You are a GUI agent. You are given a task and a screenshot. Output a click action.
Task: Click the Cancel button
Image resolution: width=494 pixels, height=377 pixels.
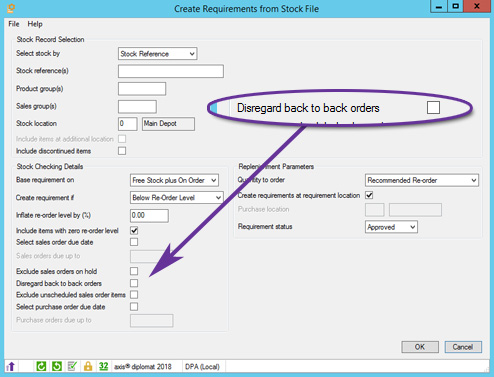pos(463,347)
